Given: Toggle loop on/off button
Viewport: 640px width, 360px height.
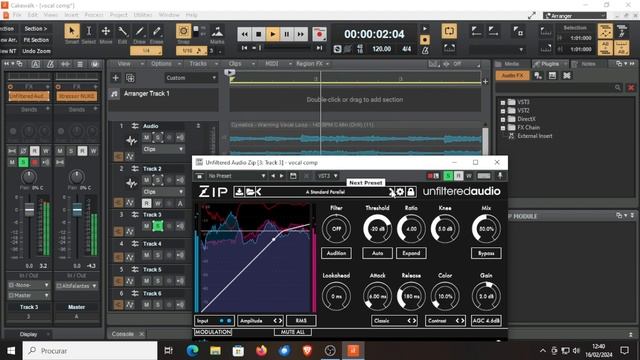Looking at the screenshot, I should [x=449, y=31].
